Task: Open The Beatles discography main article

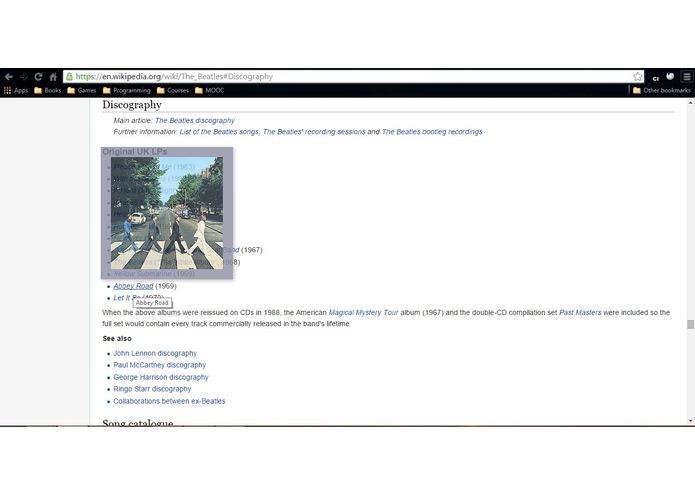Action: [x=195, y=121]
